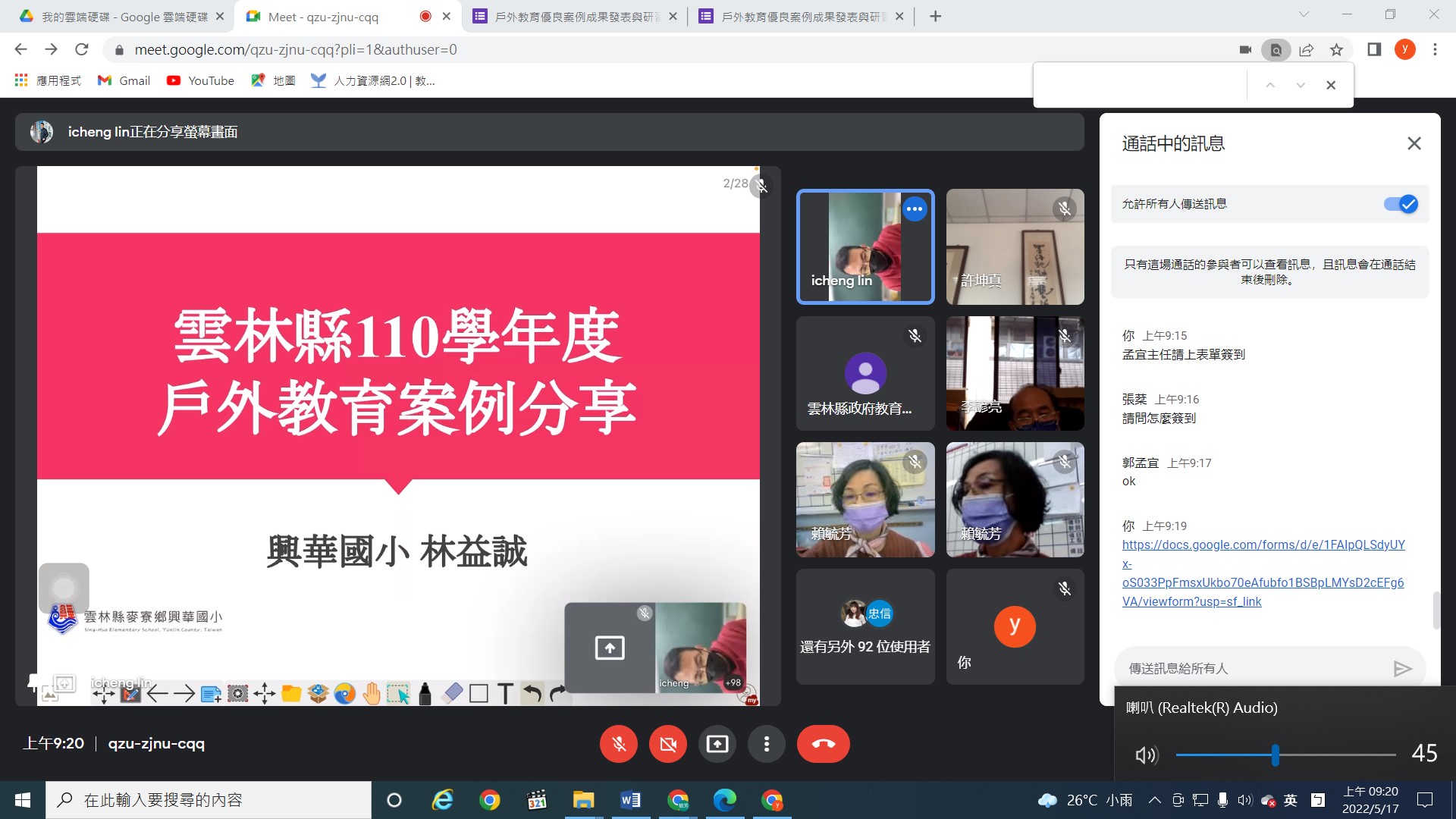Switch to the Meet - qzu-zjnu-cqq tab
The width and height of the screenshot is (1456, 819).
(334, 16)
